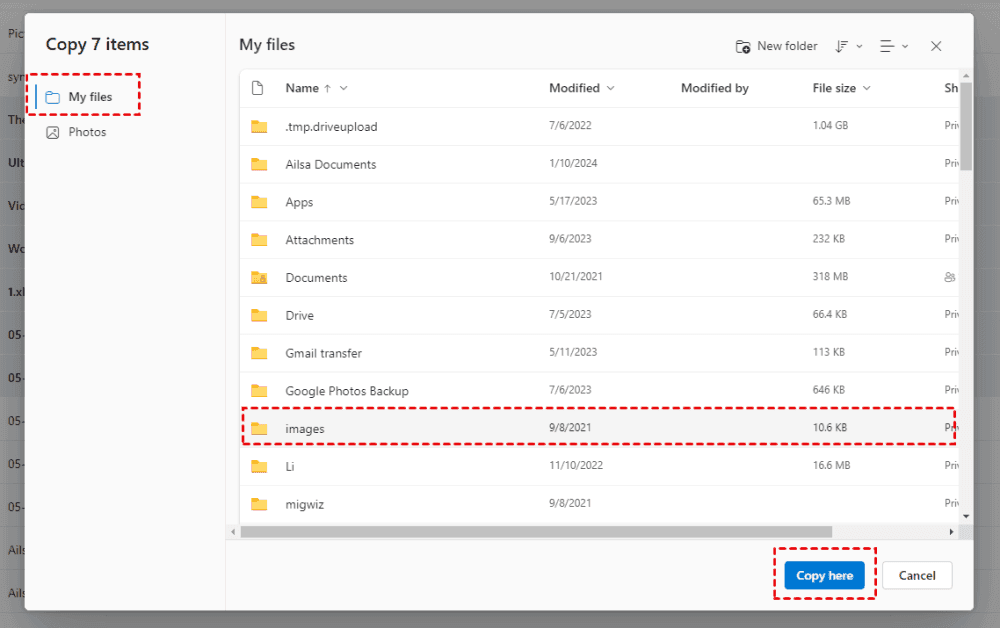
Task: Open the .tmp.driveupload folder name
Action: coord(331,126)
